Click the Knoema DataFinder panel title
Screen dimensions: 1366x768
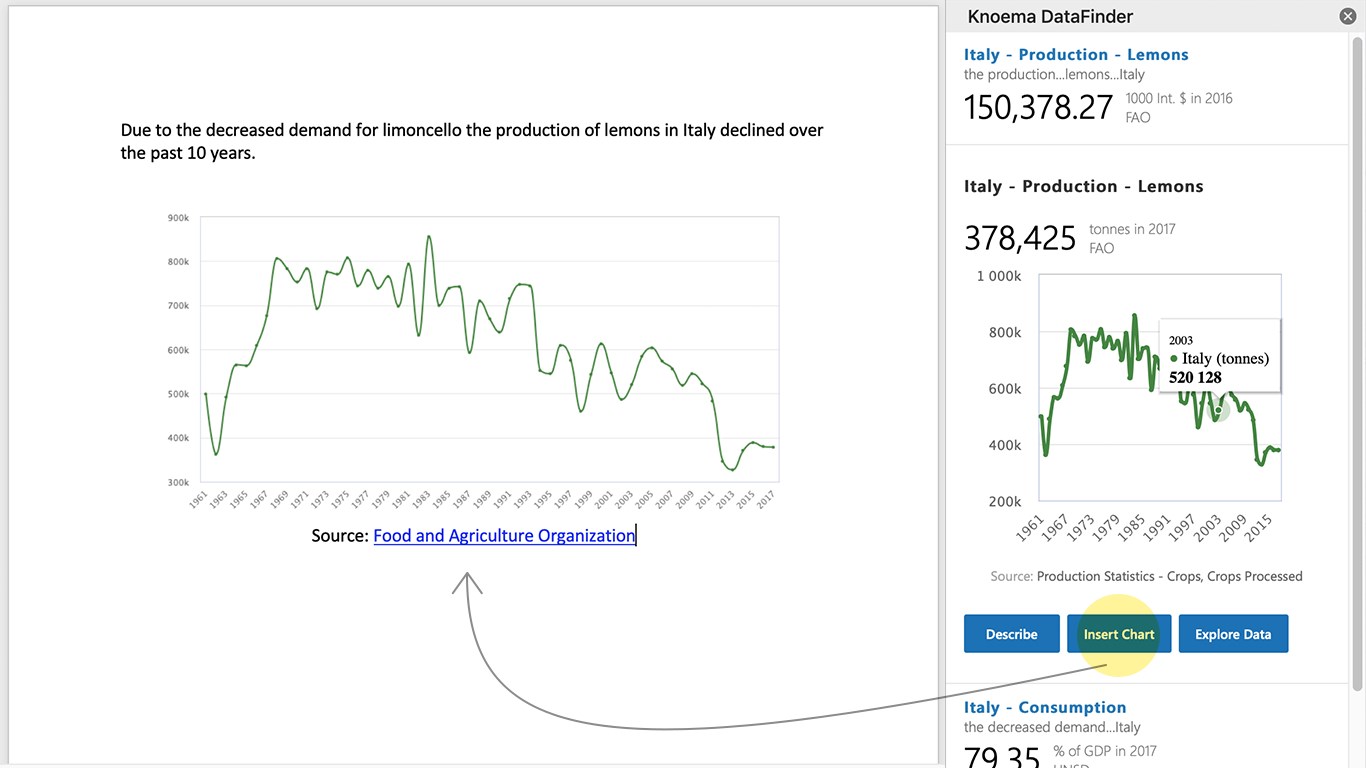point(1050,16)
